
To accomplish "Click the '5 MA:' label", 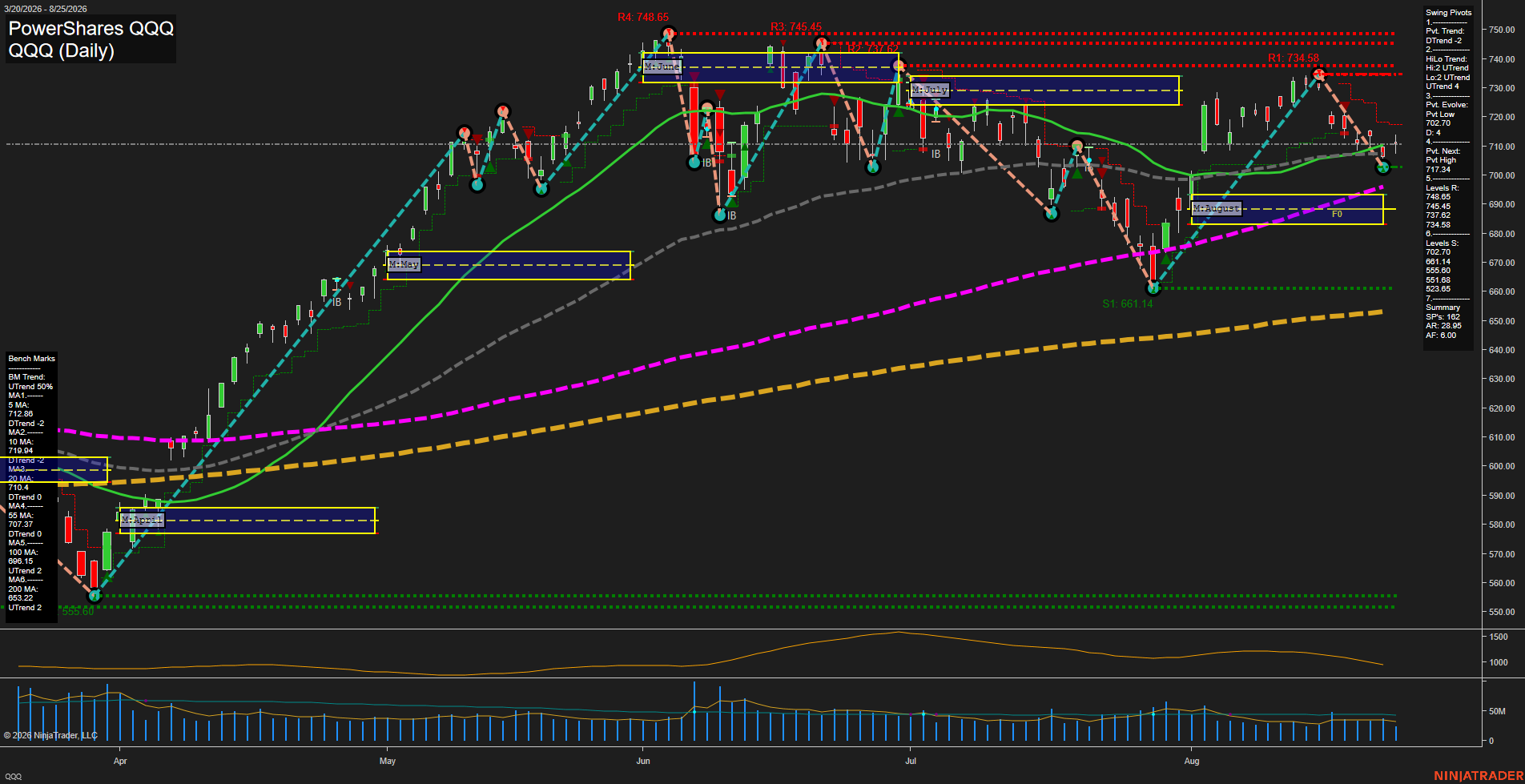I will [18, 405].
